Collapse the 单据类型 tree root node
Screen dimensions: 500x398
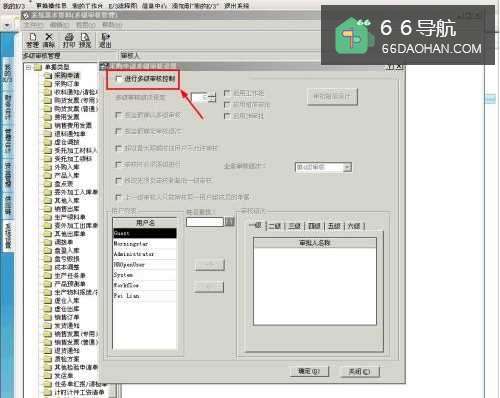coord(28,67)
